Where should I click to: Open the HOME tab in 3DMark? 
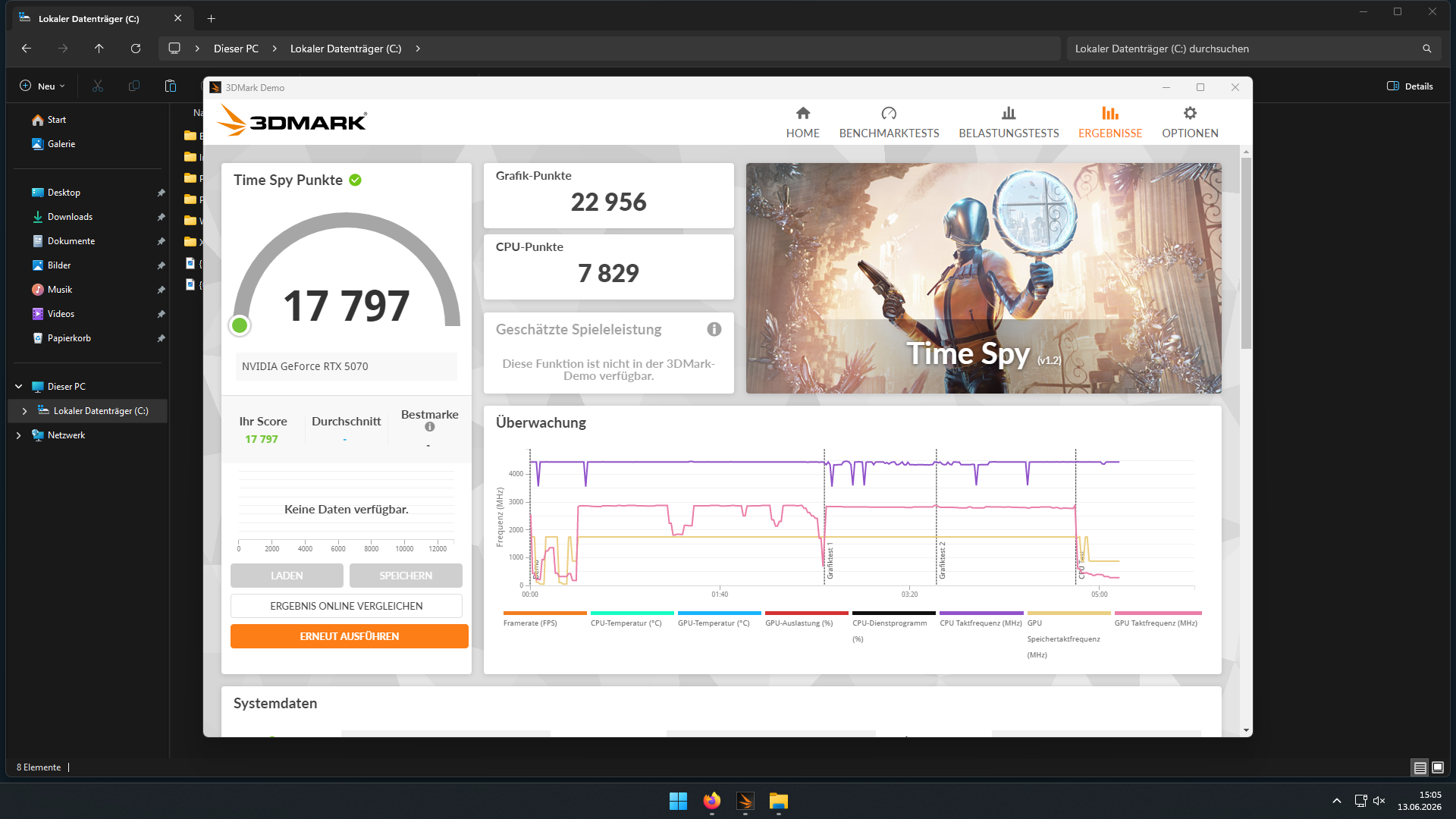(x=802, y=122)
